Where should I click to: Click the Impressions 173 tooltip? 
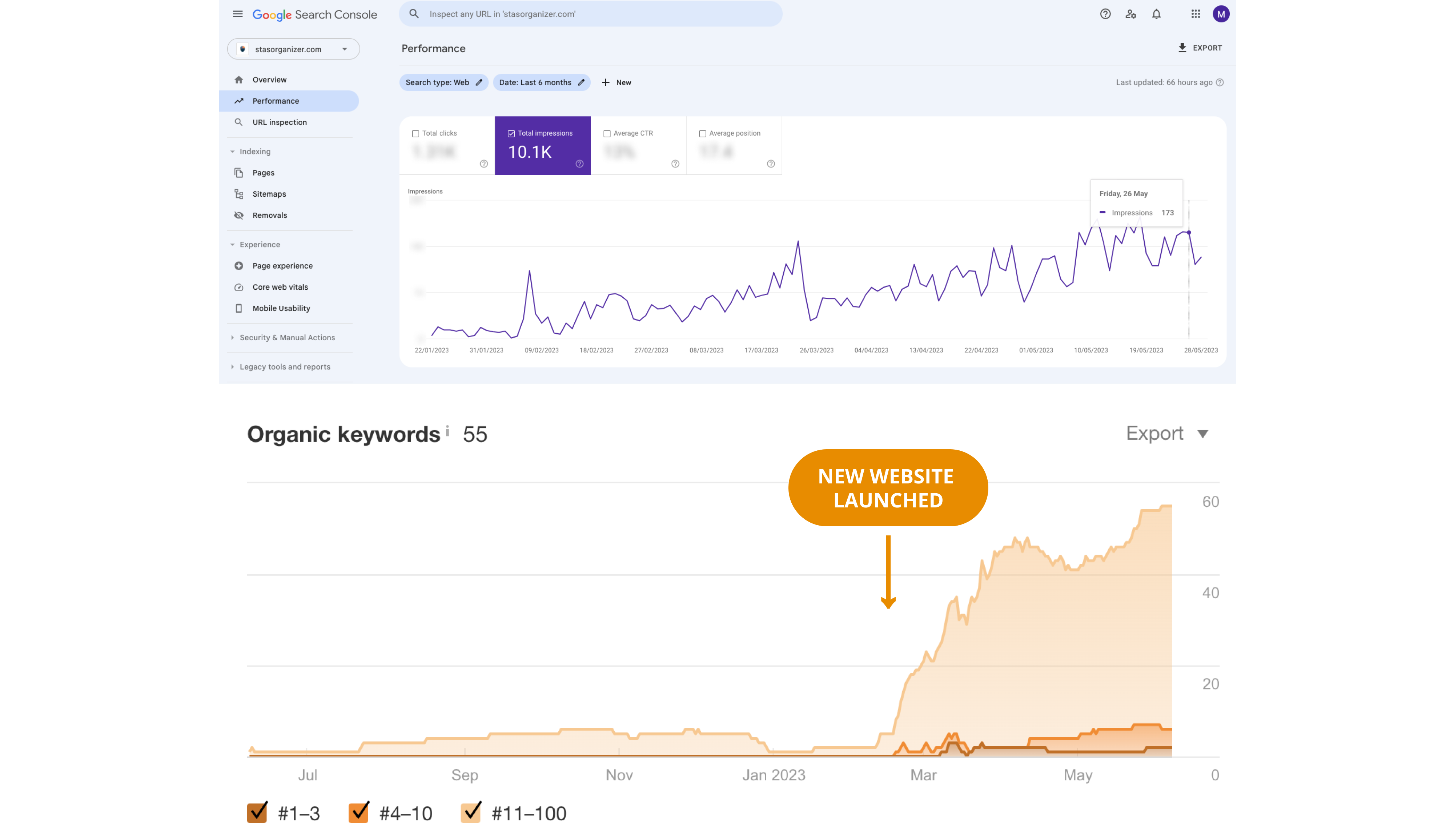(x=1136, y=203)
